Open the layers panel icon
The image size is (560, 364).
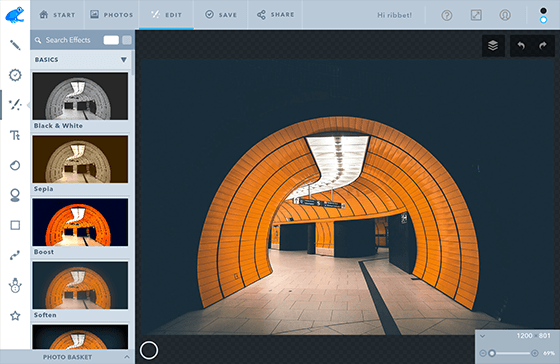click(x=493, y=45)
